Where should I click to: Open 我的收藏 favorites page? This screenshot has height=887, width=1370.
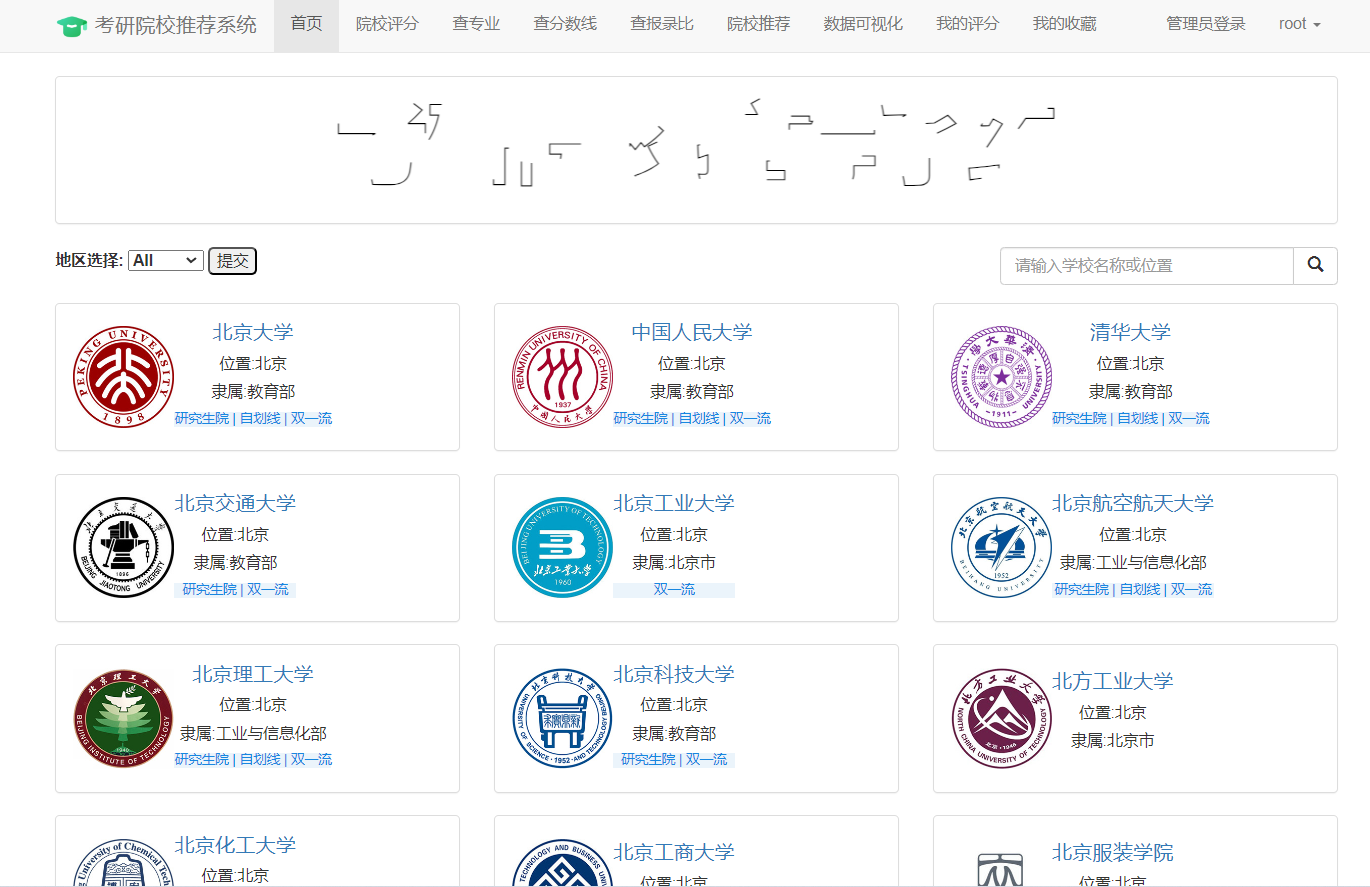tap(1064, 24)
